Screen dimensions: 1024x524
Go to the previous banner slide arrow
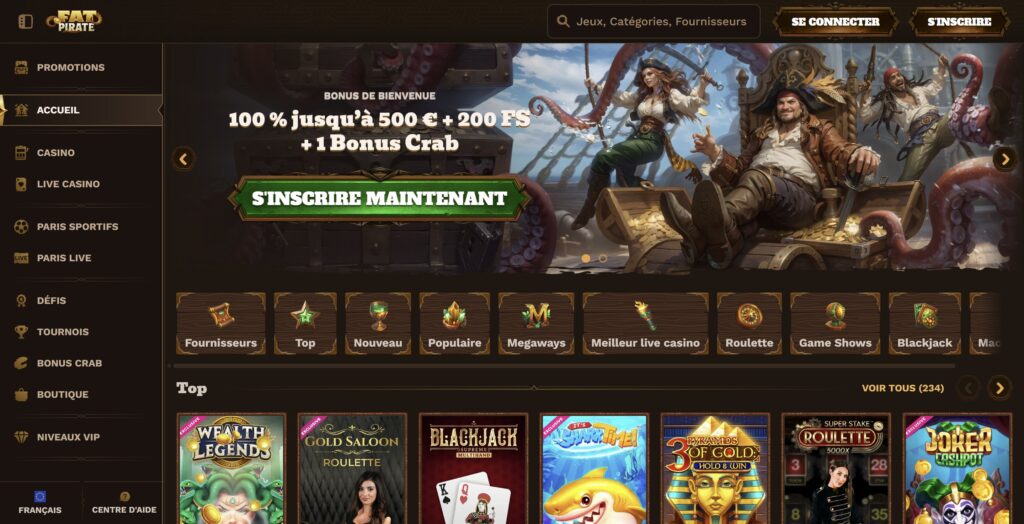click(184, 159)
